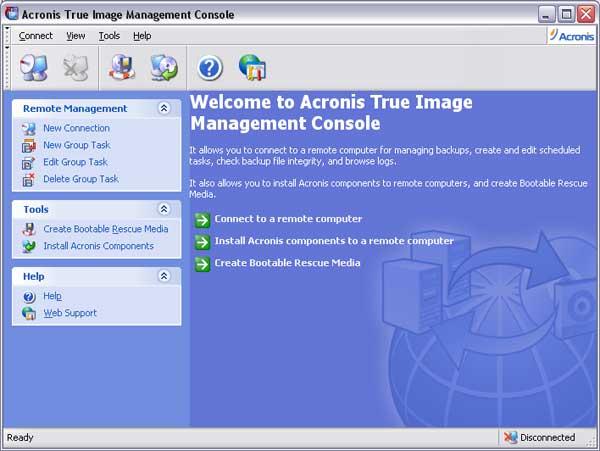This screenshot has width=600, height=451.
Task: Click Create Bootable Rescue Media in welcome pane
Action: [287, 263]
